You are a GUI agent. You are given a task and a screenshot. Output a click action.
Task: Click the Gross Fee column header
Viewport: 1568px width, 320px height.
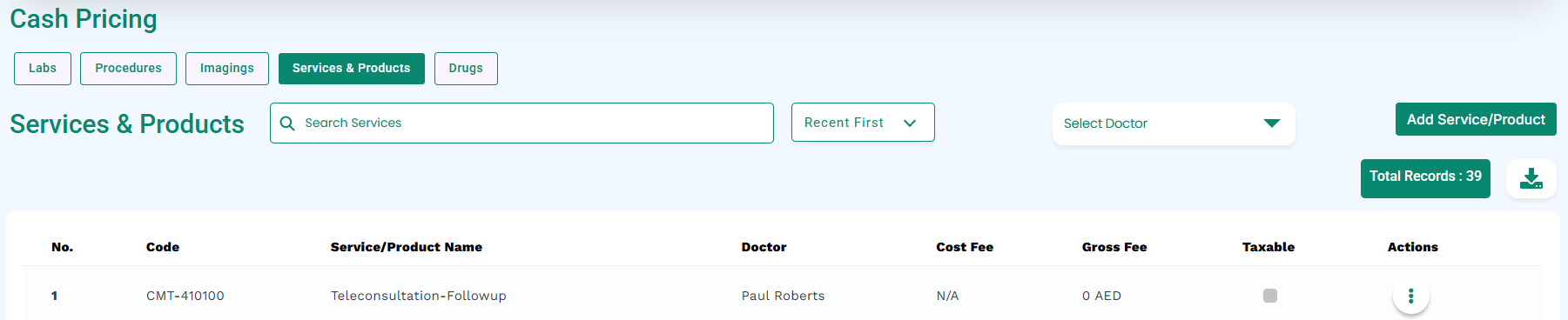[1114, 247]
